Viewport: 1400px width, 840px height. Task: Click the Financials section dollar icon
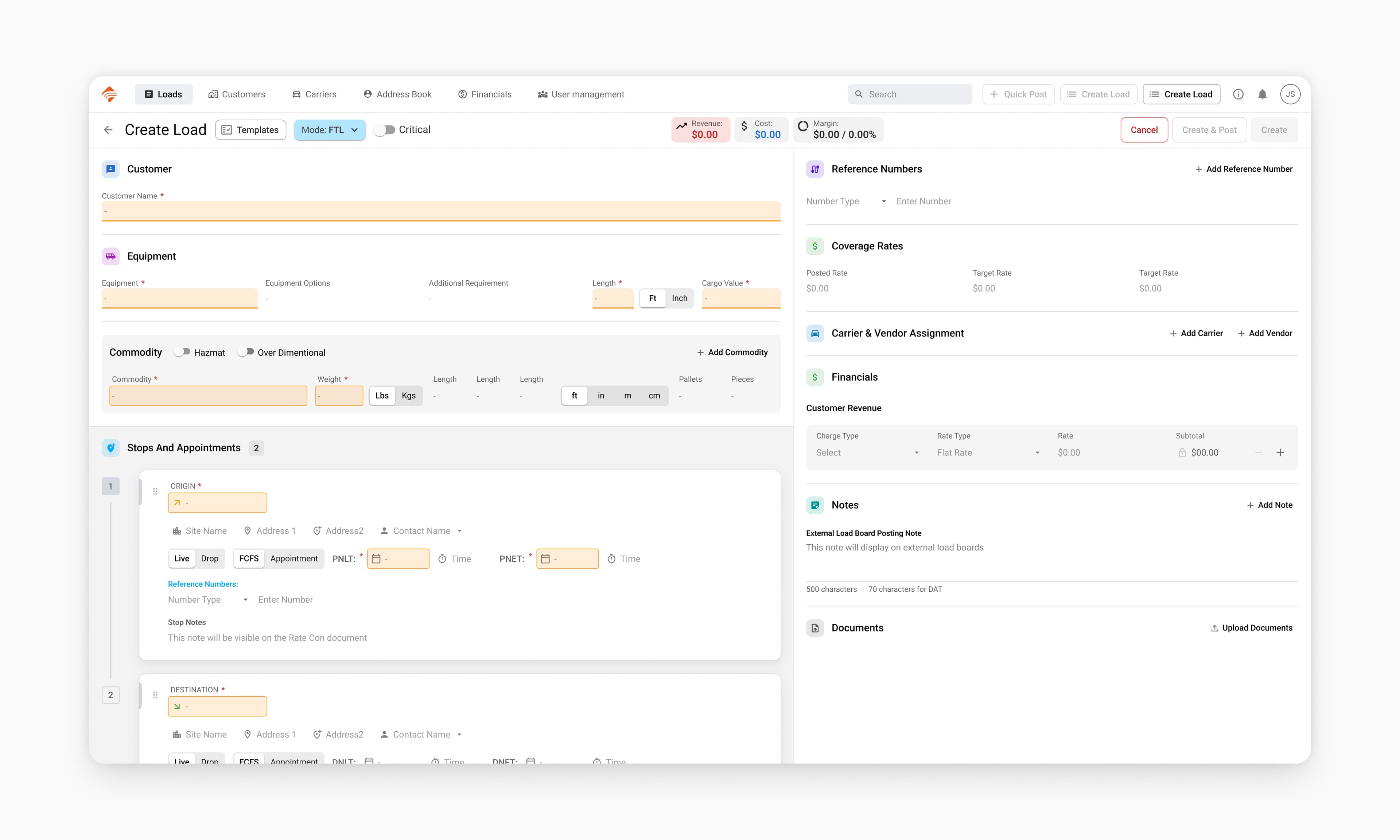pos(815,377)
